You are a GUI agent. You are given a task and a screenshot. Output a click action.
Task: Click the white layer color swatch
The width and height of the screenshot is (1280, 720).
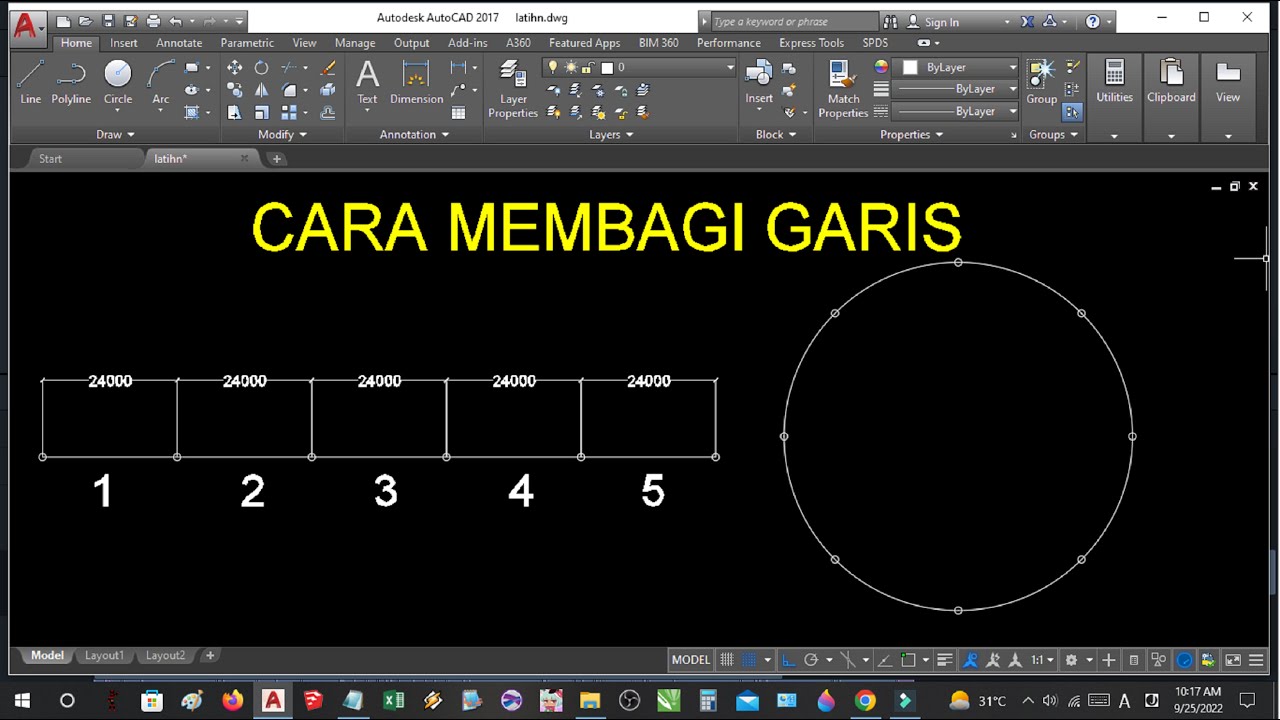[607, 67]
